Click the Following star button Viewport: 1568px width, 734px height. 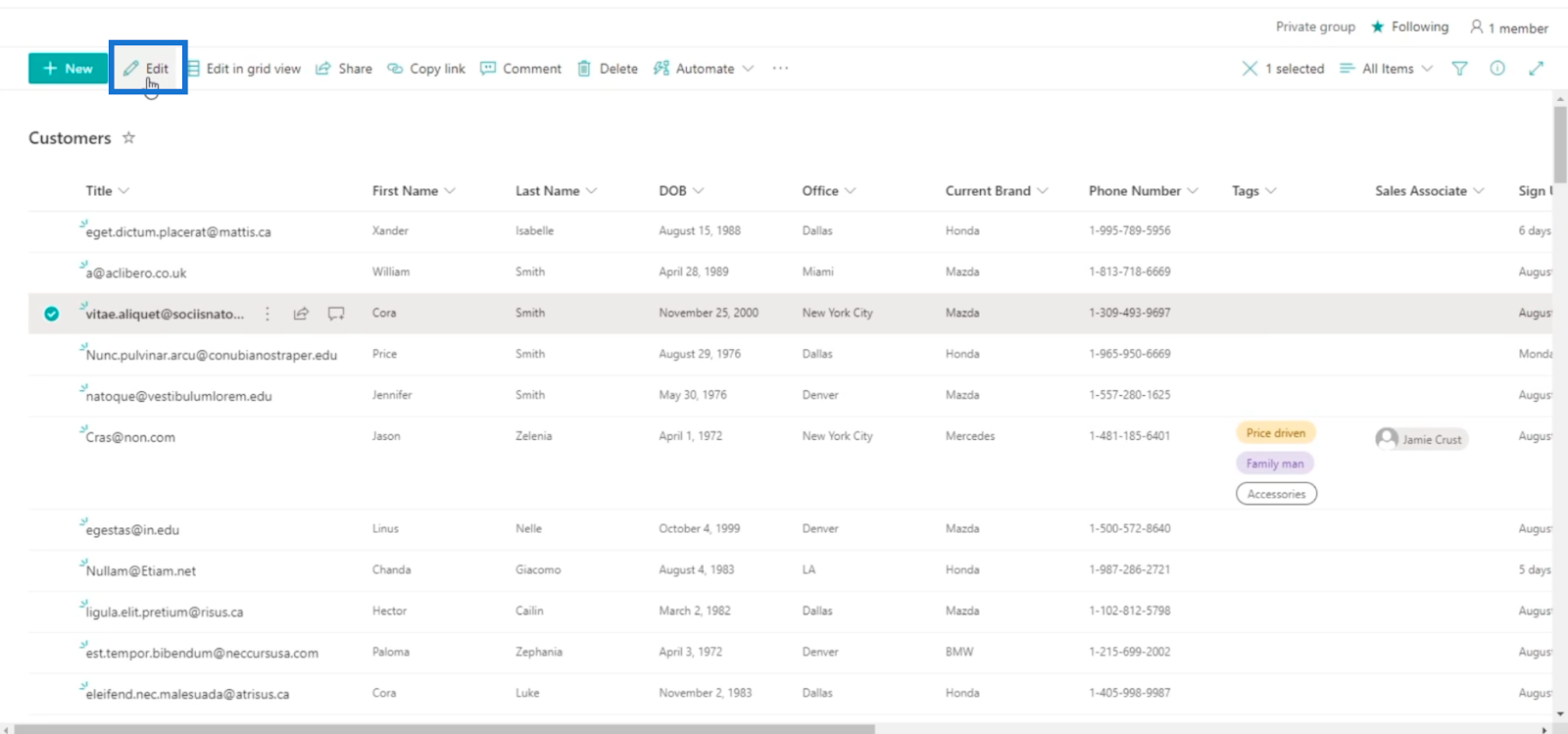pyautogui.click(x=1409, y=27)
